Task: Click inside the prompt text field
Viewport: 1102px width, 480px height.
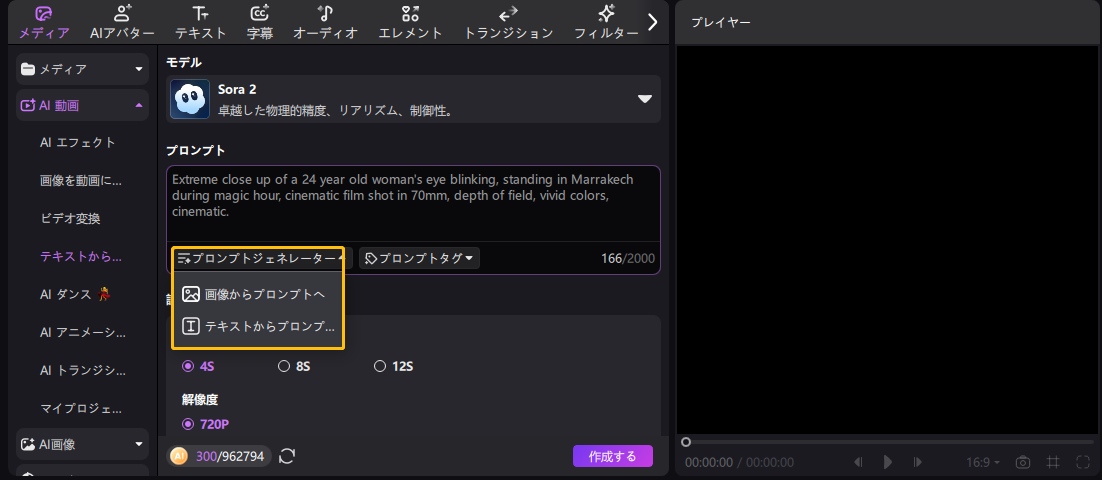Action: [x=413, y=204]
